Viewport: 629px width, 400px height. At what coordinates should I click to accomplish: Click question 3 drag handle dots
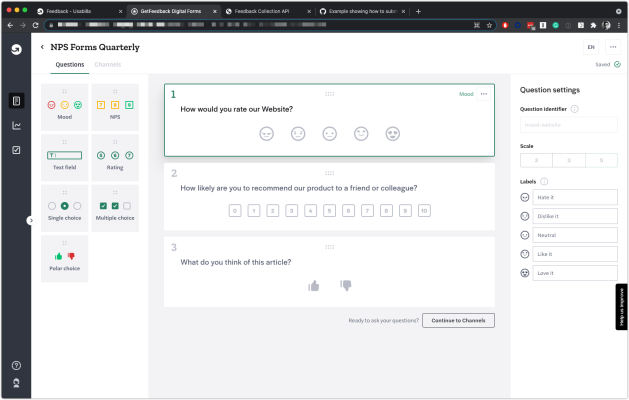coord(329,247)
